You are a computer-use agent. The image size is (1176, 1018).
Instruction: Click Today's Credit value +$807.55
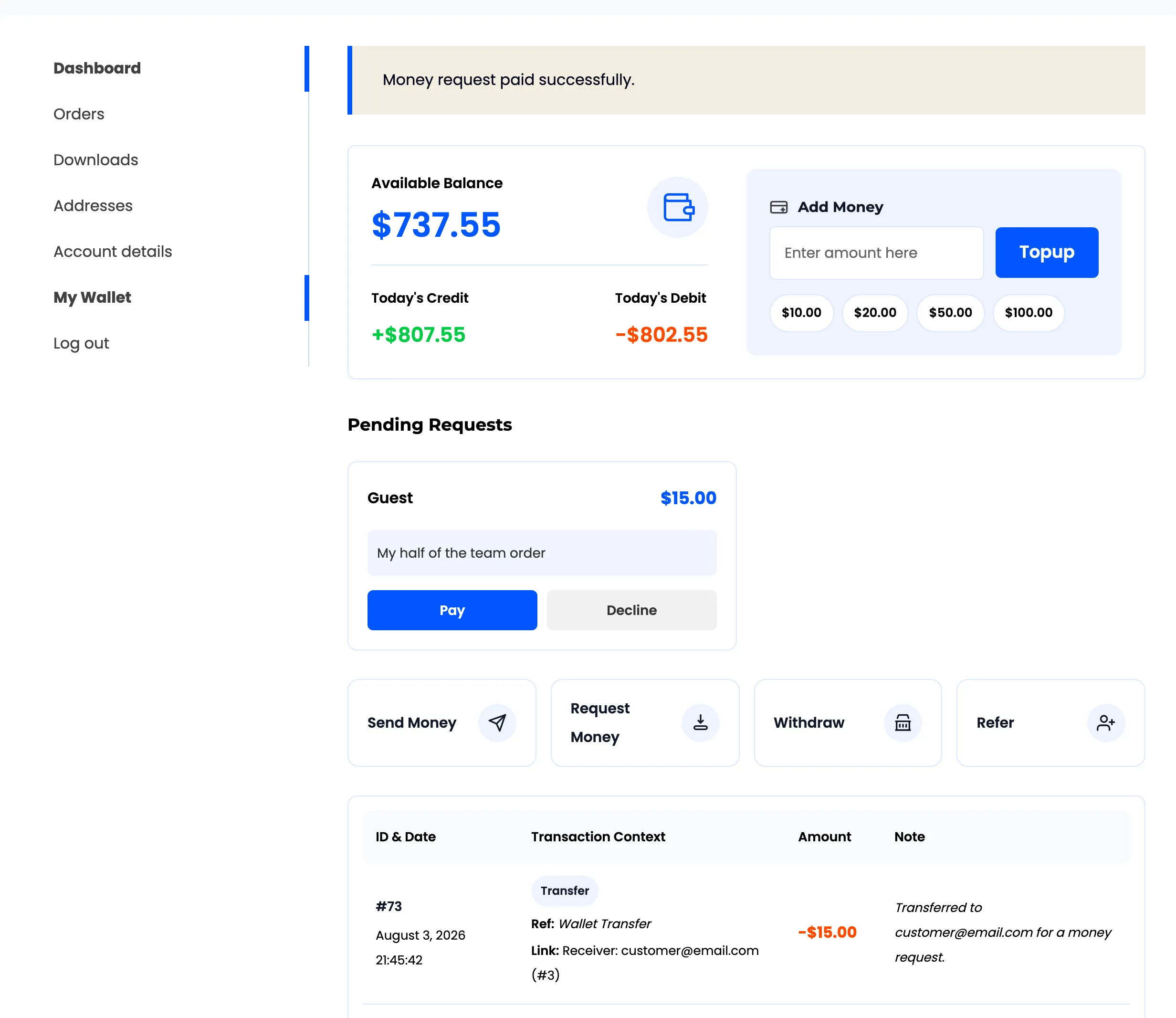coord(419,335)
